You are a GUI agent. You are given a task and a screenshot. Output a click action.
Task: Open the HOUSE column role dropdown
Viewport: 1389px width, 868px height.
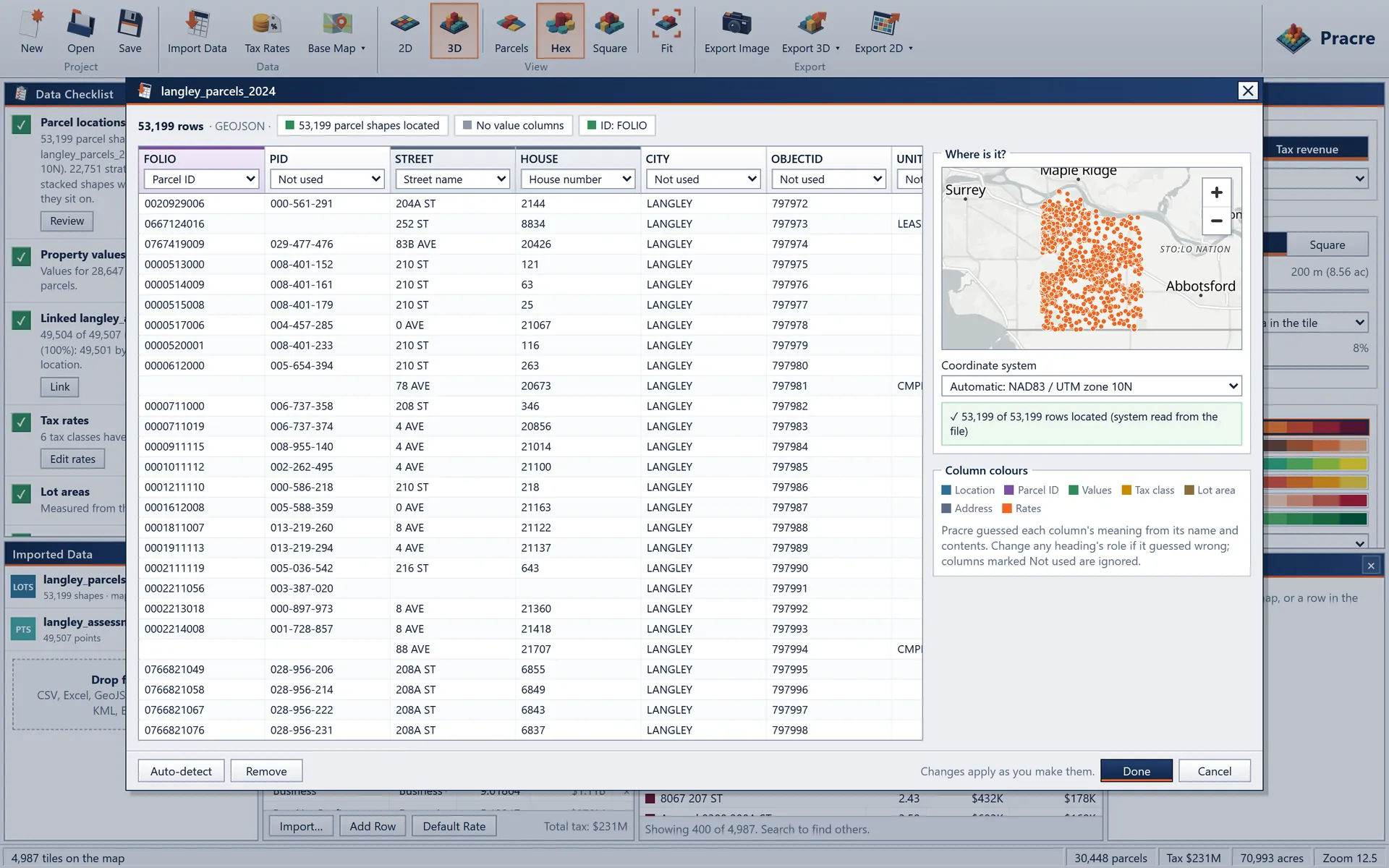(x=578, y=179)
